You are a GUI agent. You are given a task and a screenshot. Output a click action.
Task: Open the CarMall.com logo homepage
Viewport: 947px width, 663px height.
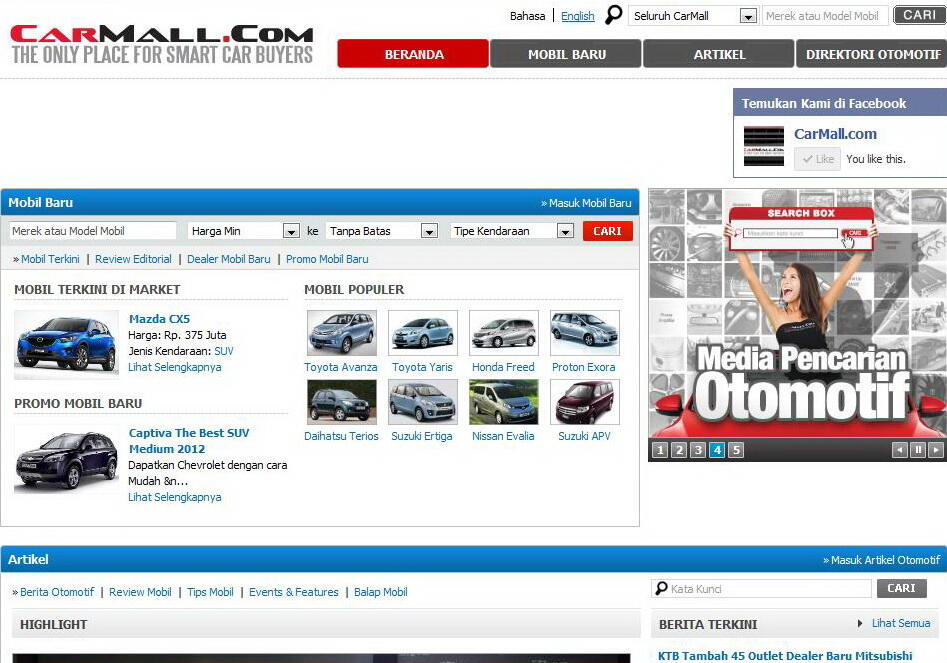point(162,45)
